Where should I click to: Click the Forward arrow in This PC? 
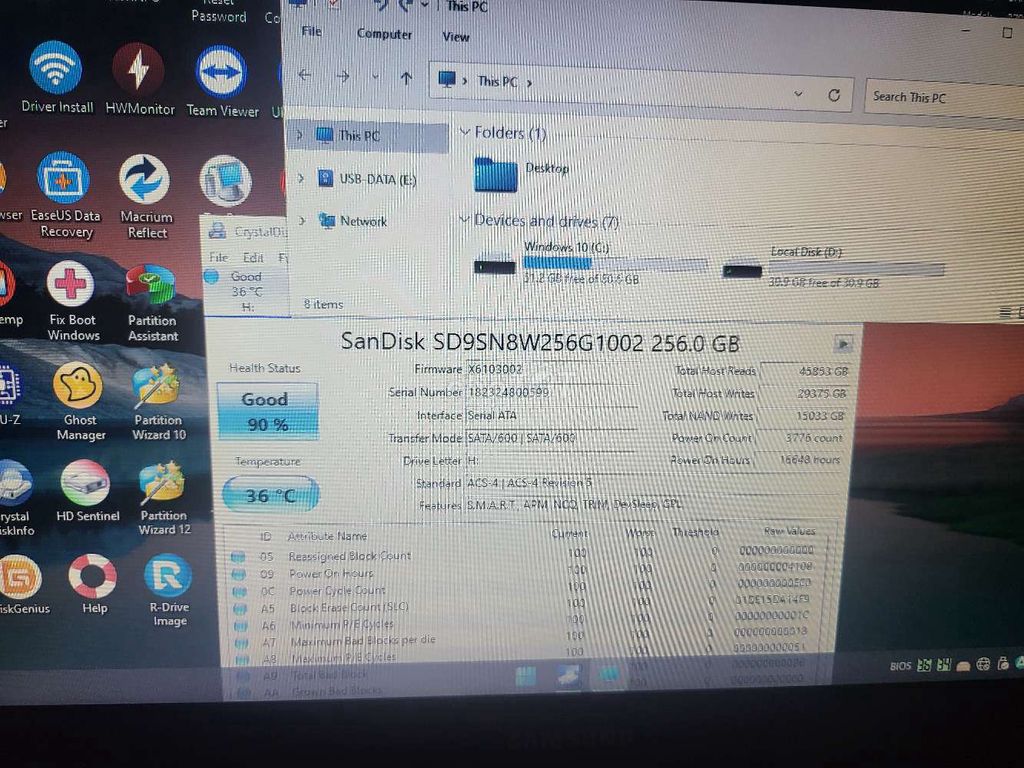pyautogui.click(x=343, y=76)
